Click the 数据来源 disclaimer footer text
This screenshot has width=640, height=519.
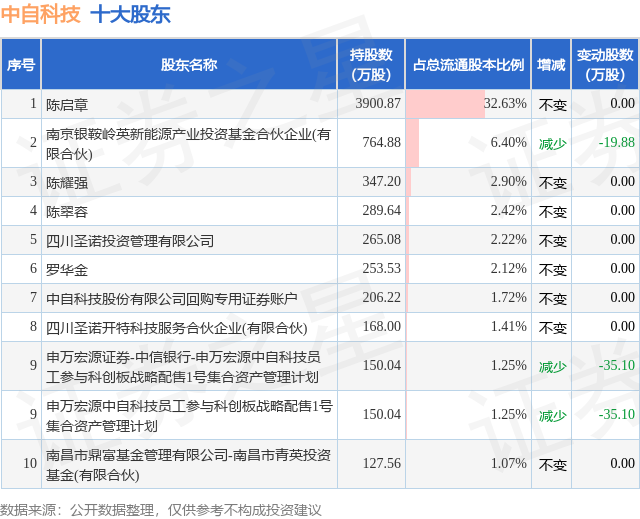point(161,510)
